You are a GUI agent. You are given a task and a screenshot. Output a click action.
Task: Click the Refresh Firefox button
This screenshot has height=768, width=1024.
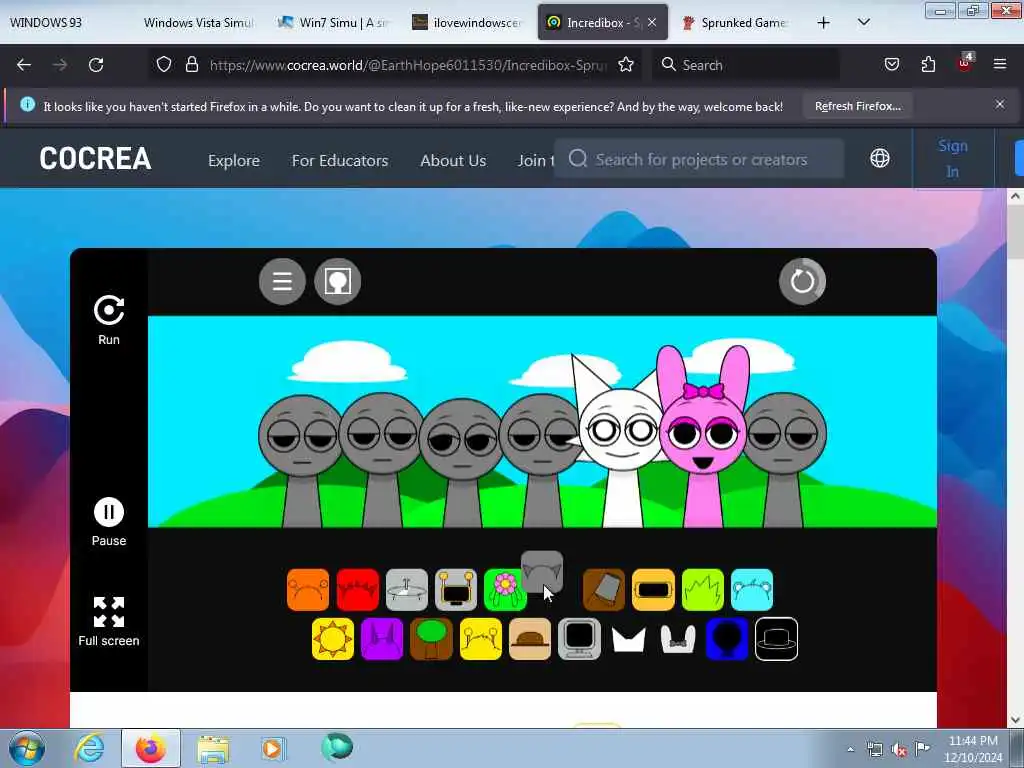(857, 106)
